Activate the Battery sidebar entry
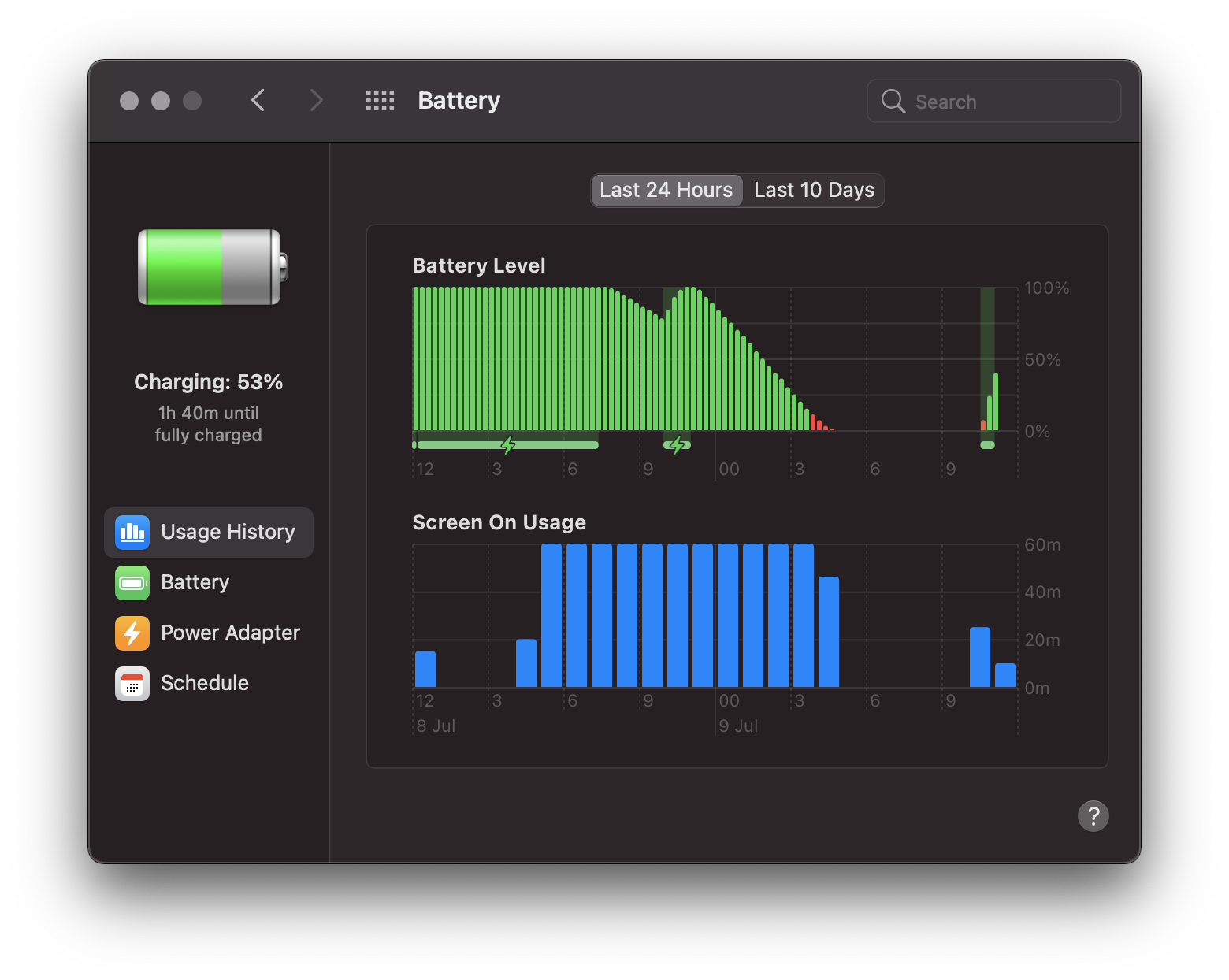 (x=194, y=582)
